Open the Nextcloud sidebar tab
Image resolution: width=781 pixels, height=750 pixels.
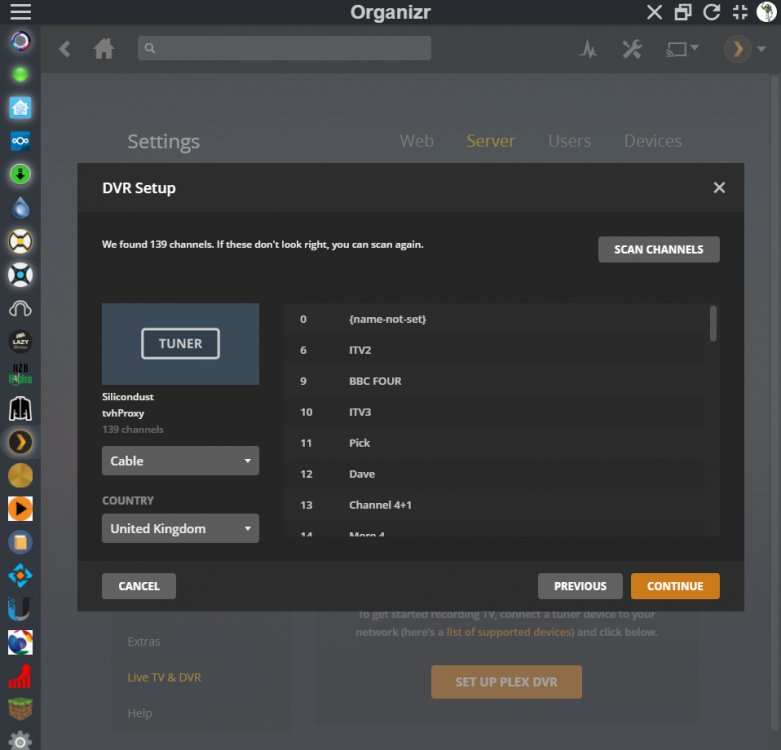tap(20, 141)
